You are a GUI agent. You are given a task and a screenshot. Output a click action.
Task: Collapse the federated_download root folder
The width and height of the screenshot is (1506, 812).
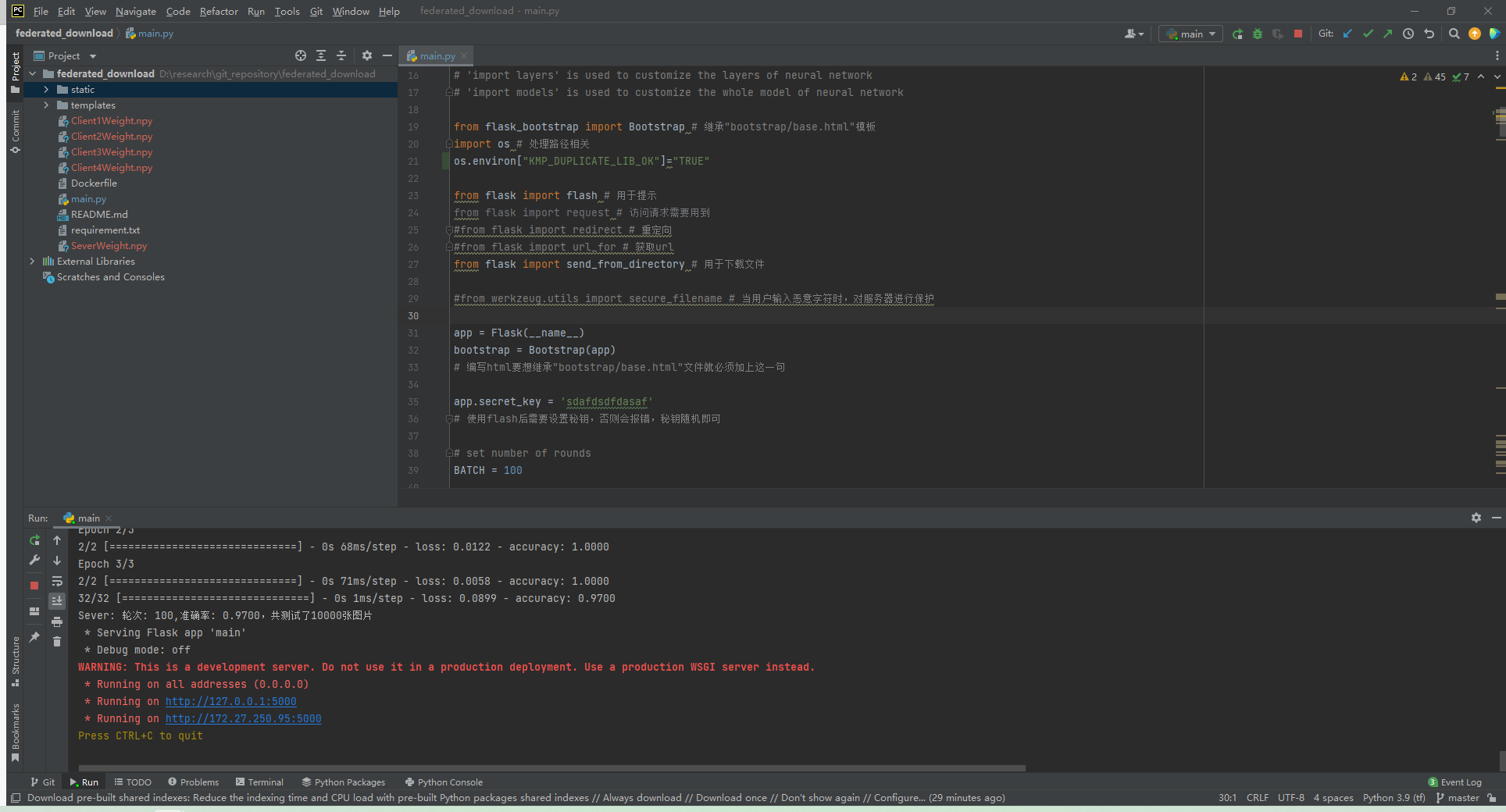[33, 74]
